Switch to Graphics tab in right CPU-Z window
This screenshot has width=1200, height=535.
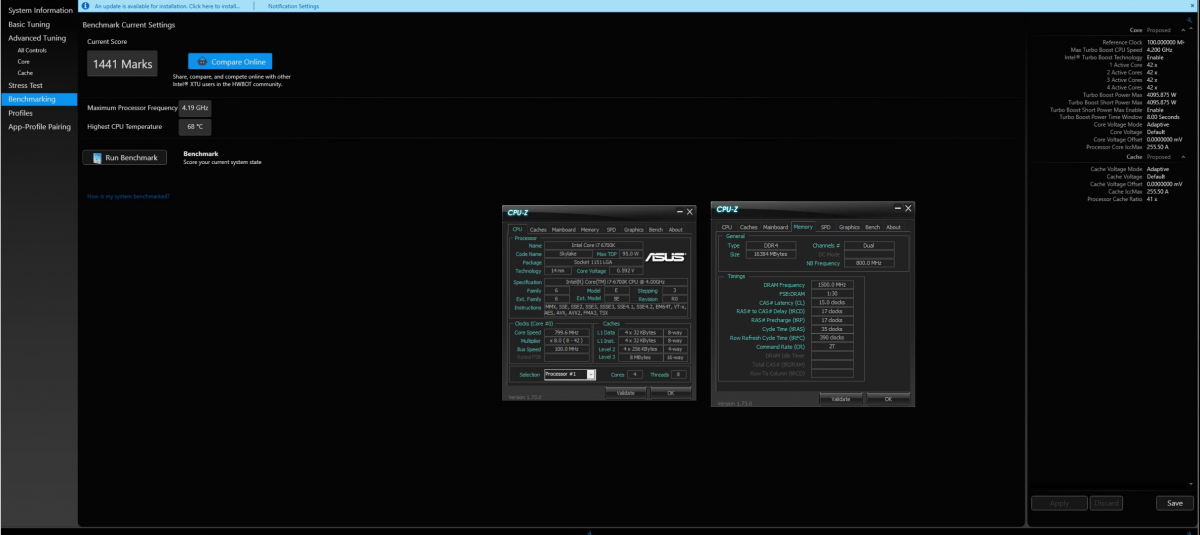[x=849, y=227]
